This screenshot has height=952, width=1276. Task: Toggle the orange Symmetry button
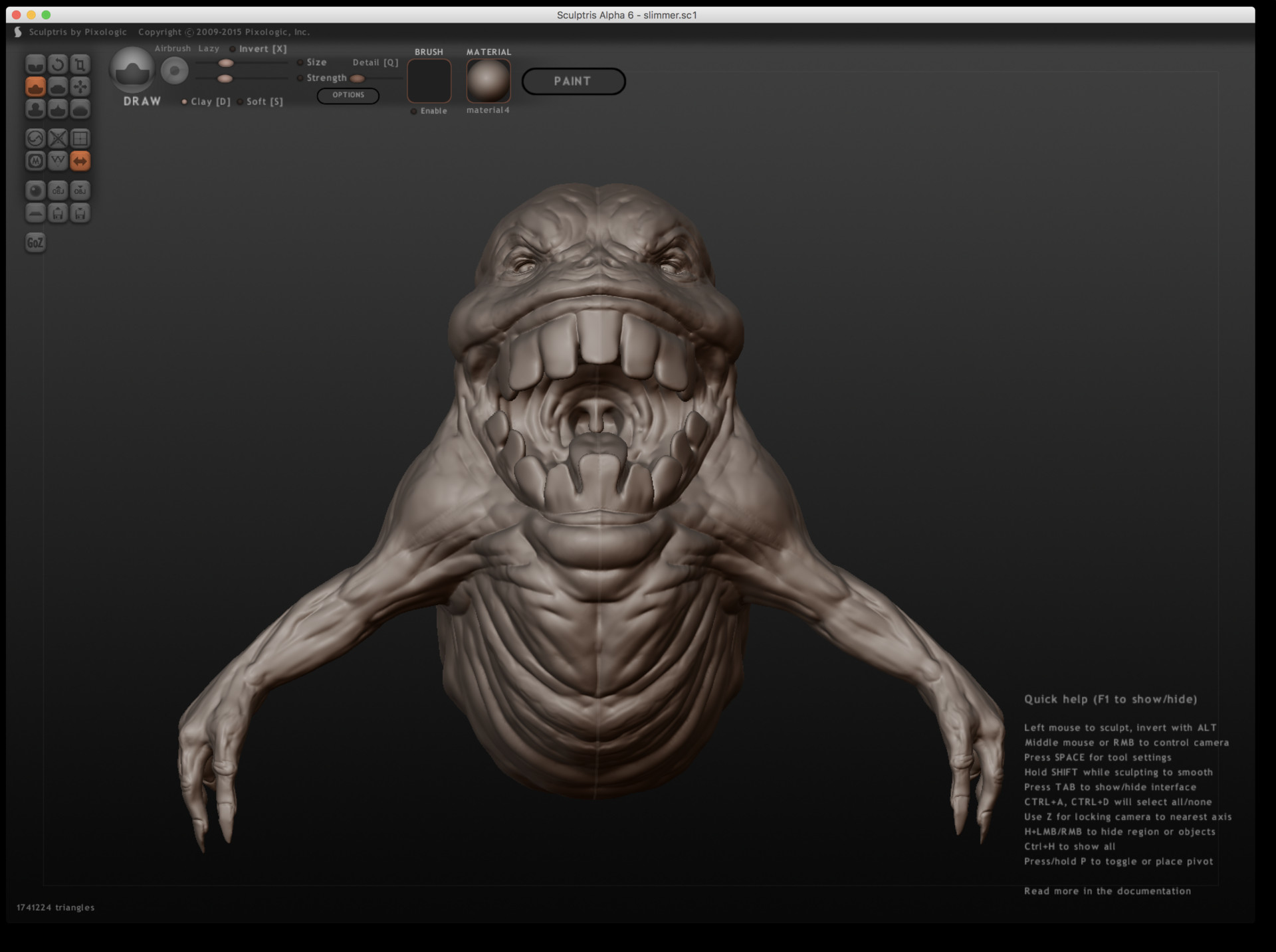80,161
